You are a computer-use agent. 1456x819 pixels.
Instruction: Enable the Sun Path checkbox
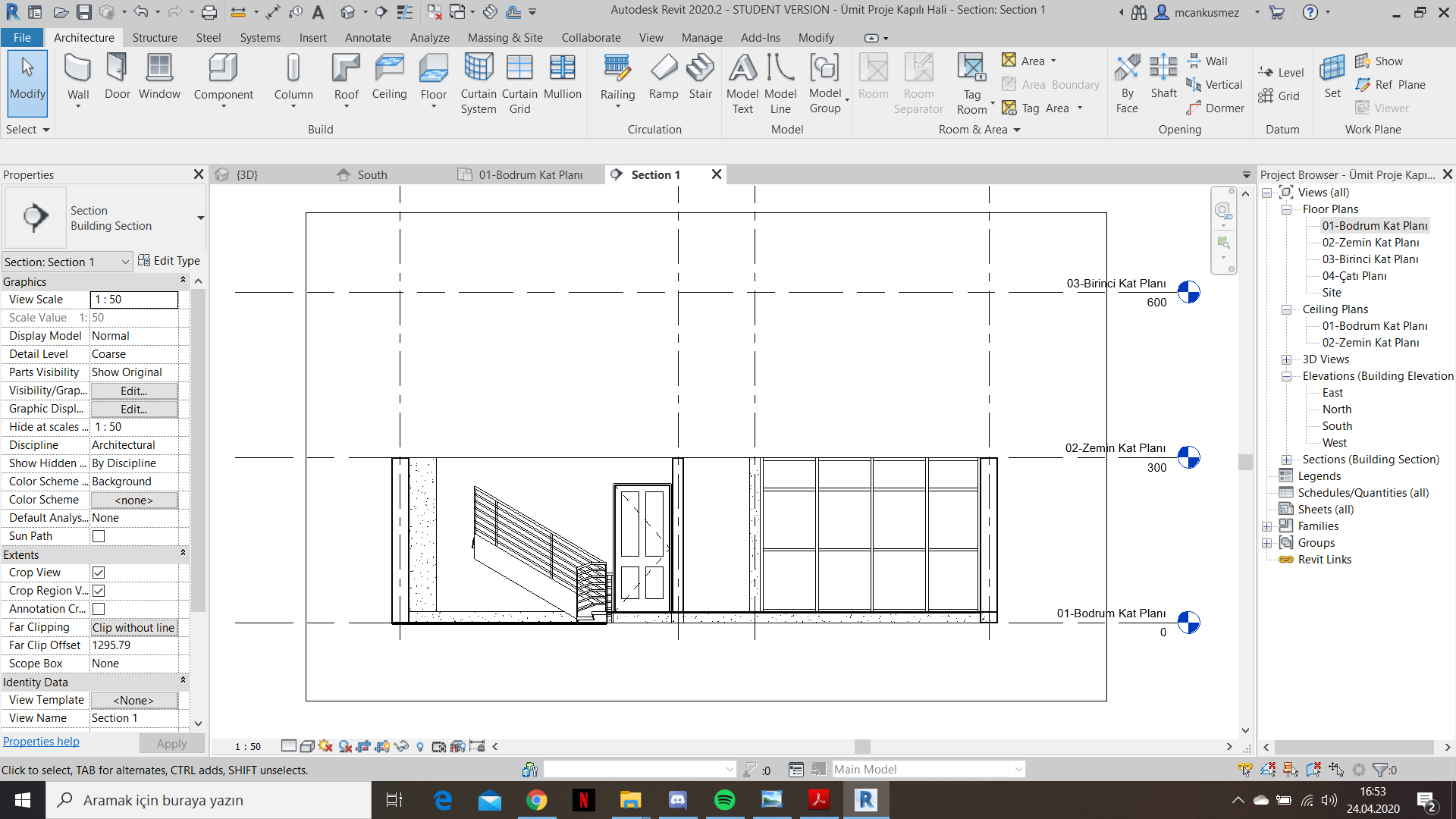99,536
